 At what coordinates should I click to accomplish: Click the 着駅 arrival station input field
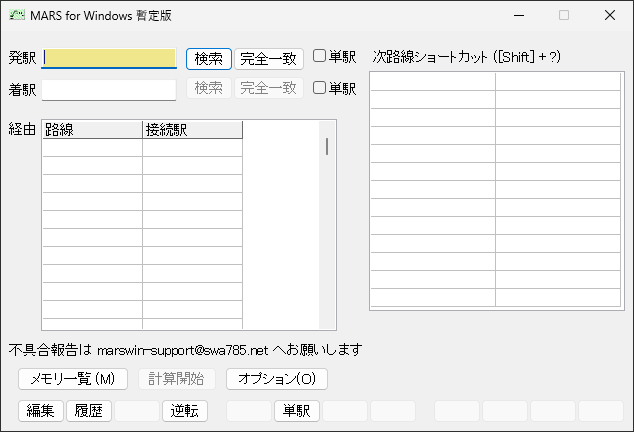point(109,89)
